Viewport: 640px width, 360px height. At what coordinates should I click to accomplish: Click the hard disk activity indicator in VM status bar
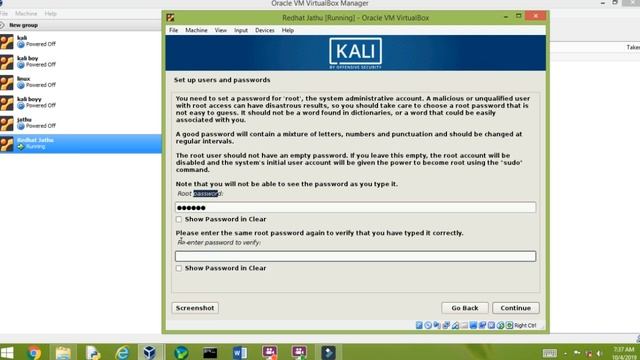(419, 325)
